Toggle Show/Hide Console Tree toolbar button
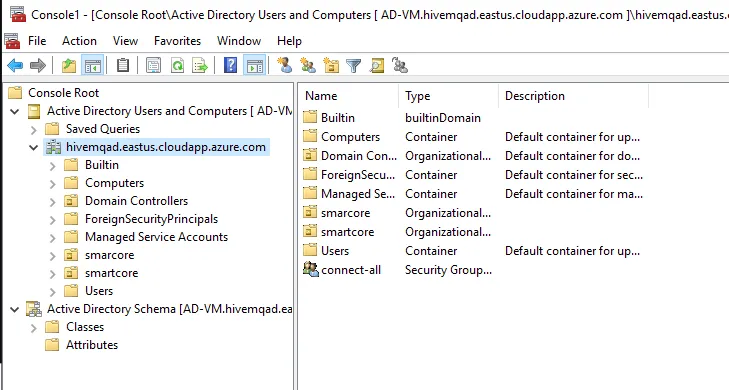The image size is (729, 390). (x=92, y=66)
